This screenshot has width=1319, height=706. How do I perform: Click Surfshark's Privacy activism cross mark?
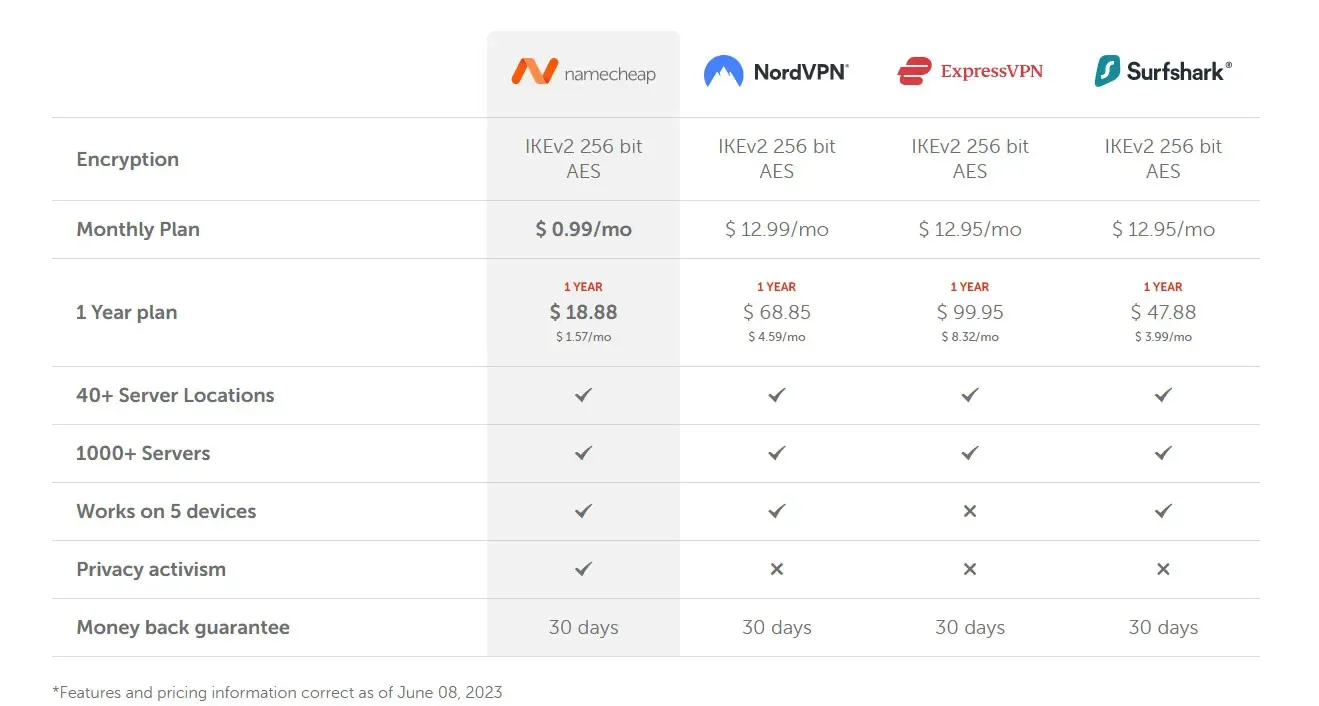pyautogui.click(x=1162, y=569)
